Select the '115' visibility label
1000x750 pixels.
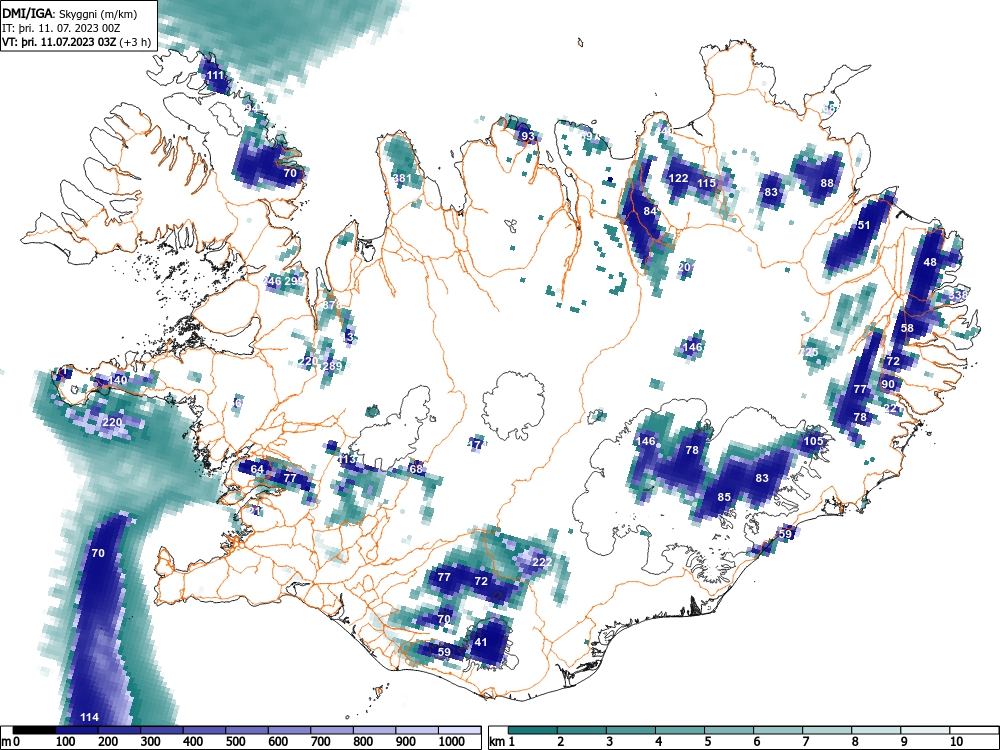[706, 183]
